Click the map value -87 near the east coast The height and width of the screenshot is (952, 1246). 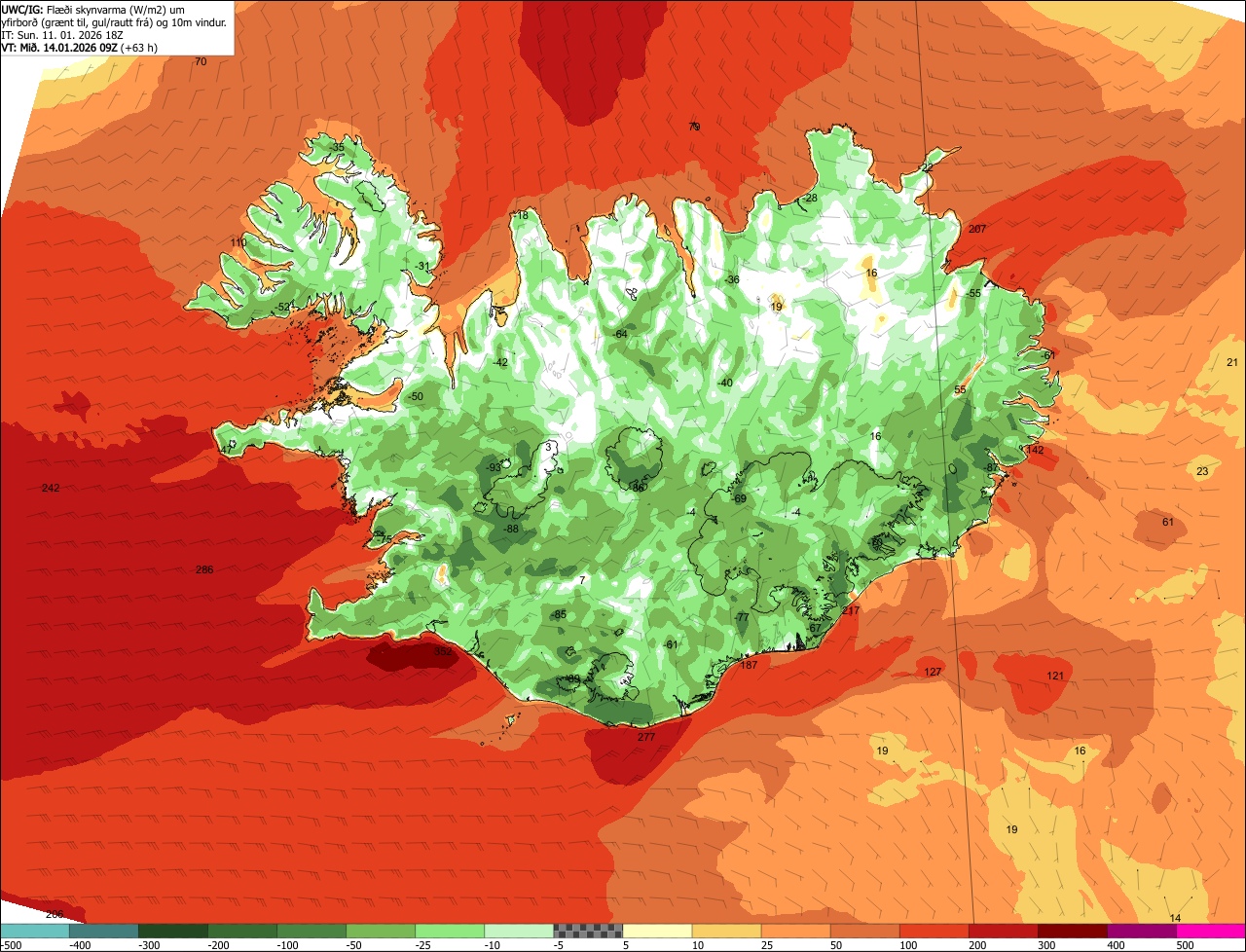pyautogui.click(x=992, y=467)
